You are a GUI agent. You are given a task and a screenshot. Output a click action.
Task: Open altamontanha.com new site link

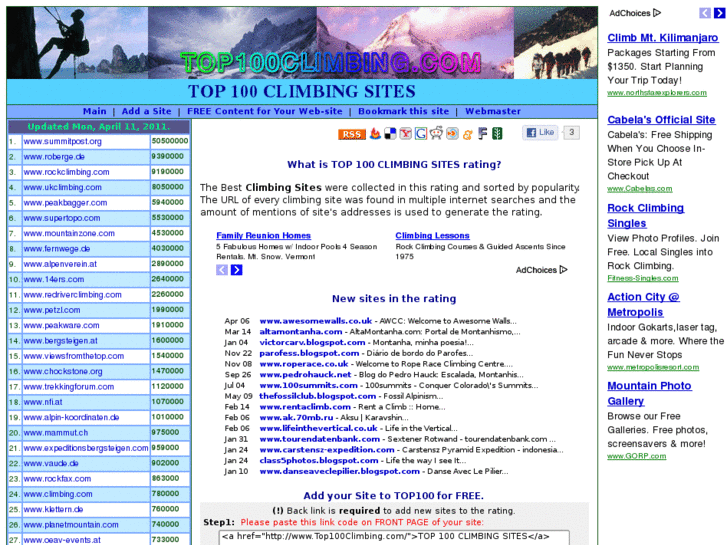pos(301,332)
